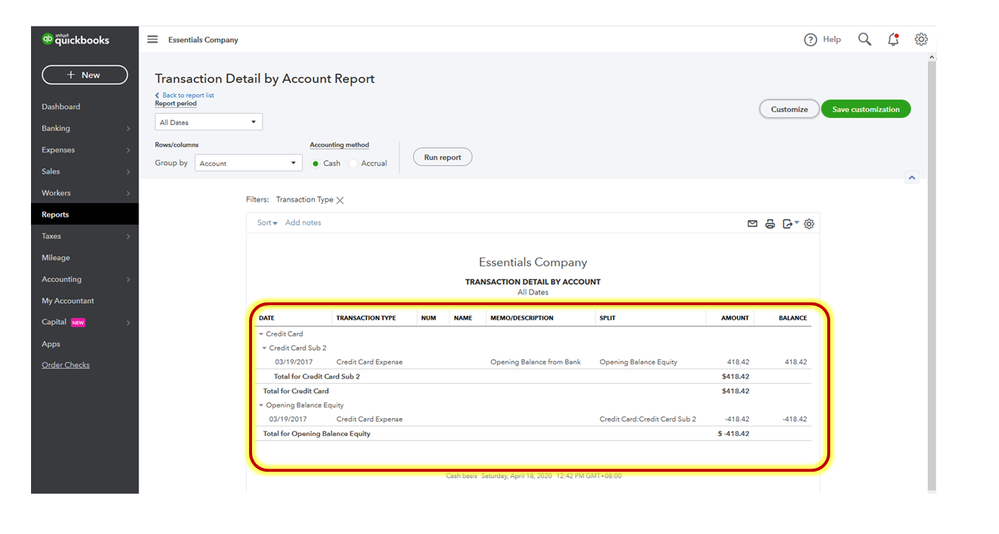Click the BALANCE column header
999x534 pixels.
point(793,318)
